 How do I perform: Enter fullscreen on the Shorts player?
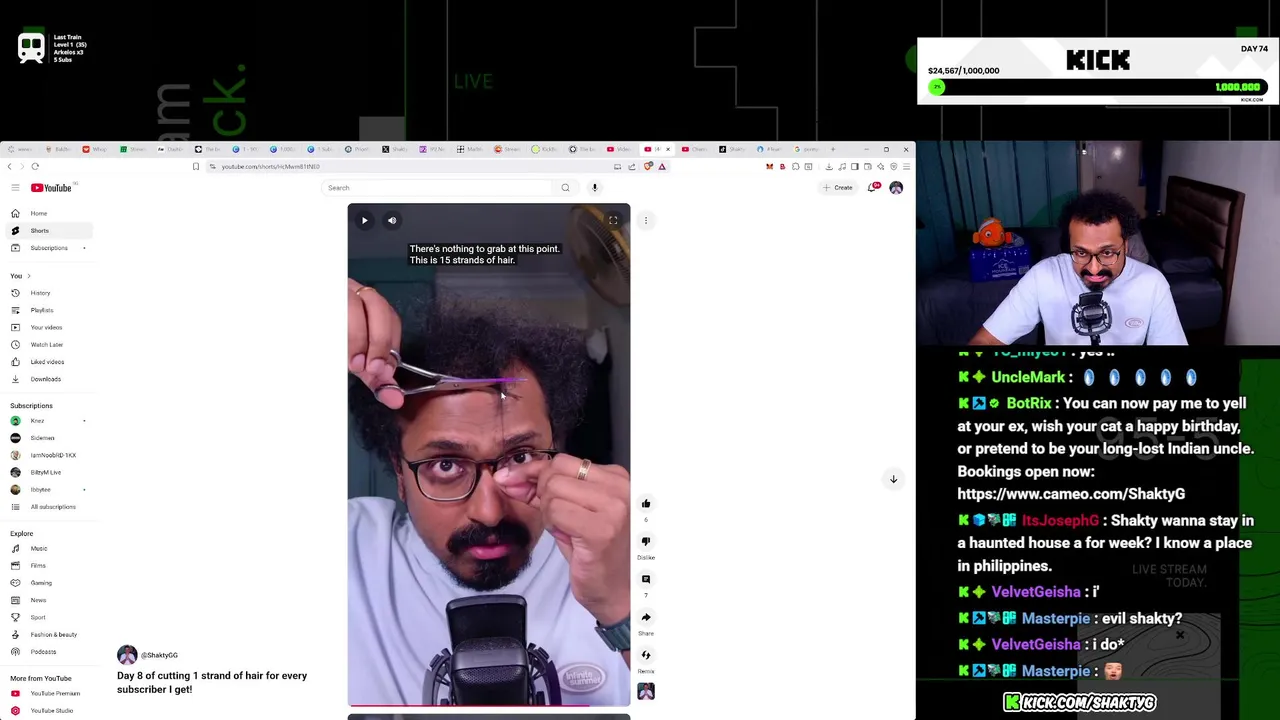tap(613, 221)
